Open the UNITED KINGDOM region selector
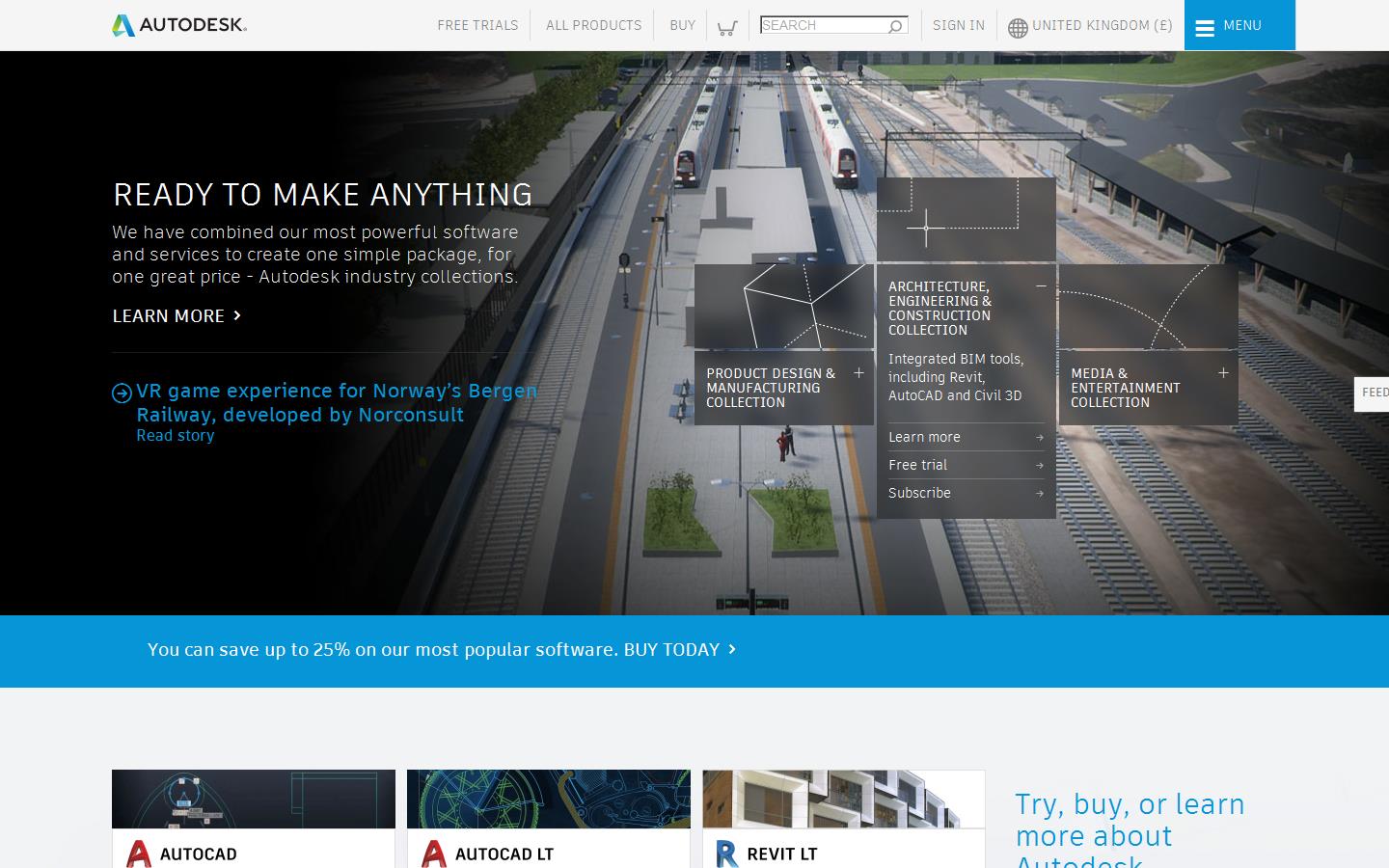 [x=1102, y=26]
